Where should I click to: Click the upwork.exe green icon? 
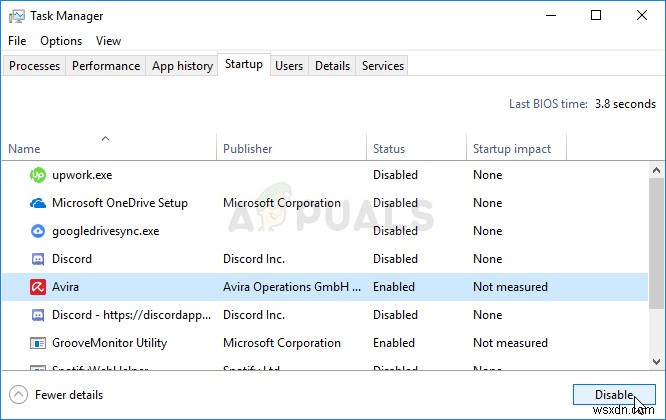pos(38,175)
